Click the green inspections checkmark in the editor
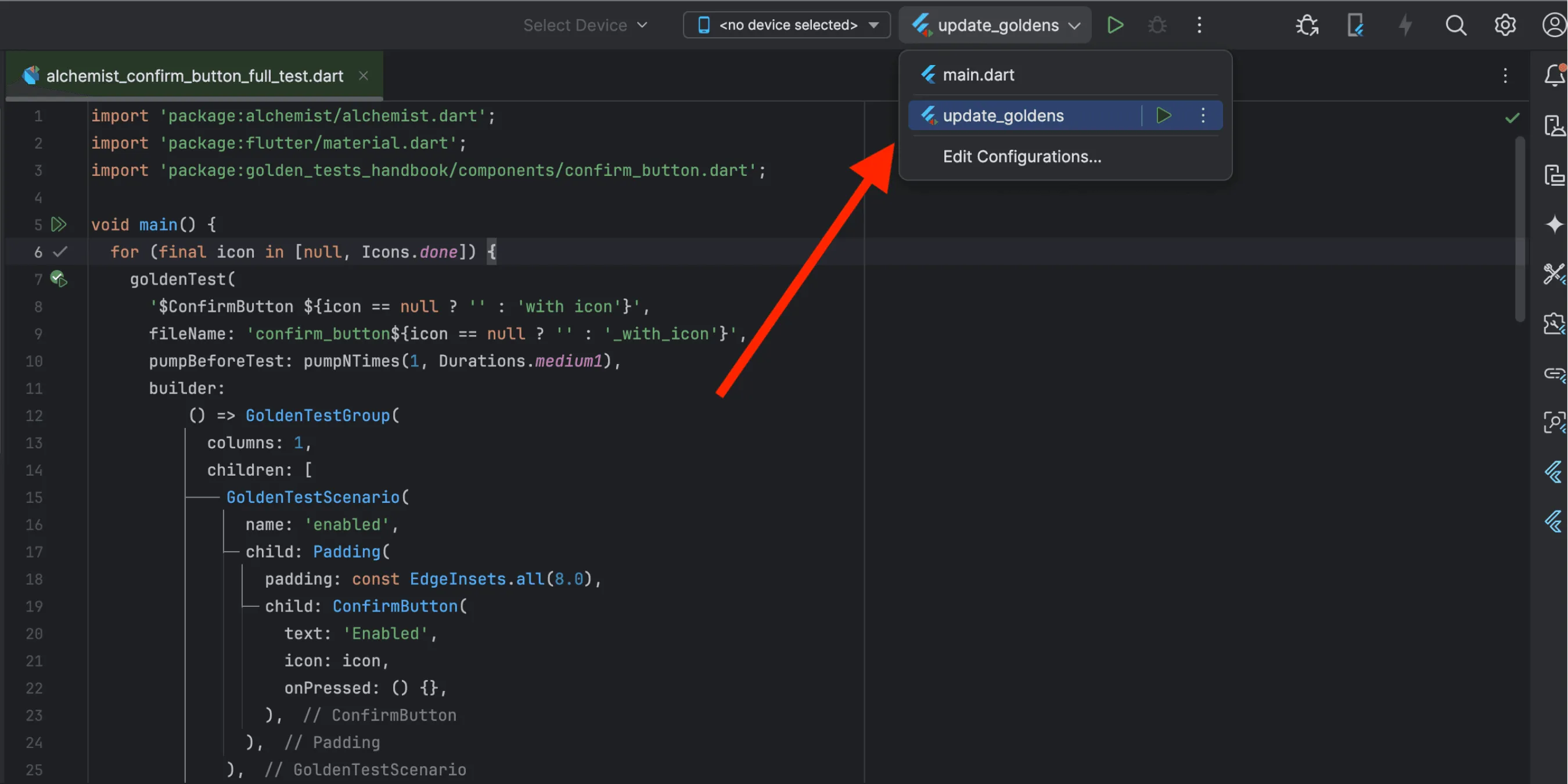 pos(1512,117)
